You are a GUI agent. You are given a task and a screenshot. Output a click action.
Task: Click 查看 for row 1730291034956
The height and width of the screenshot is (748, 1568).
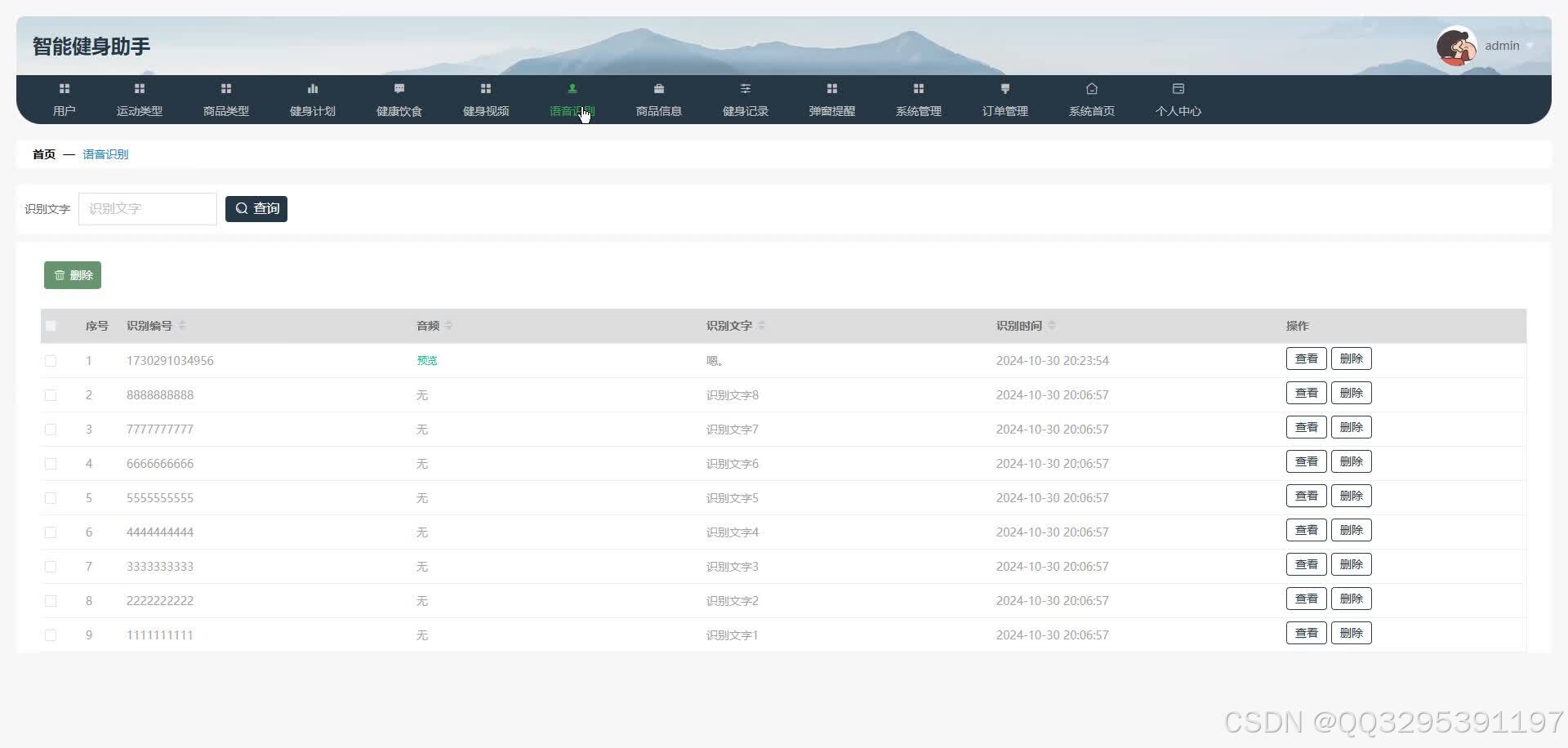pos(1307,358)
